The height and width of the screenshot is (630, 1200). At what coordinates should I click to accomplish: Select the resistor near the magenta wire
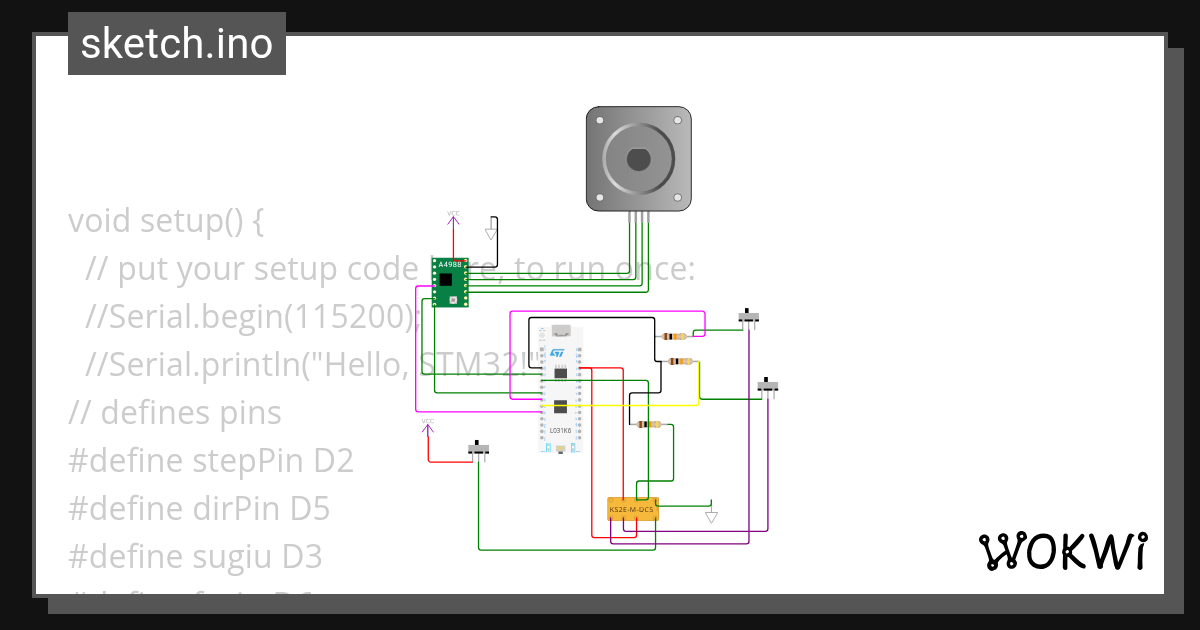(673, 336)
